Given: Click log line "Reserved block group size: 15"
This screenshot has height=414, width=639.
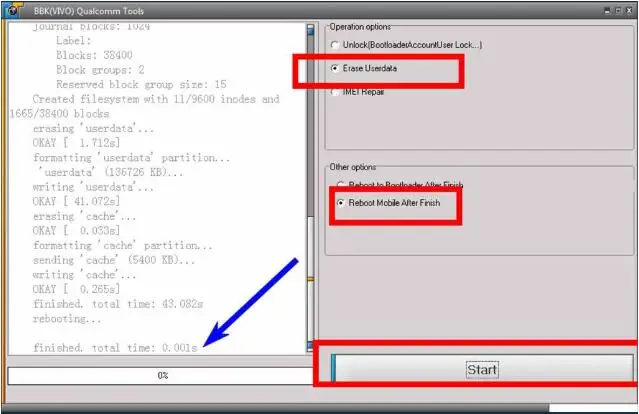Looking at the screenshot, I should (x=141, y=85).
